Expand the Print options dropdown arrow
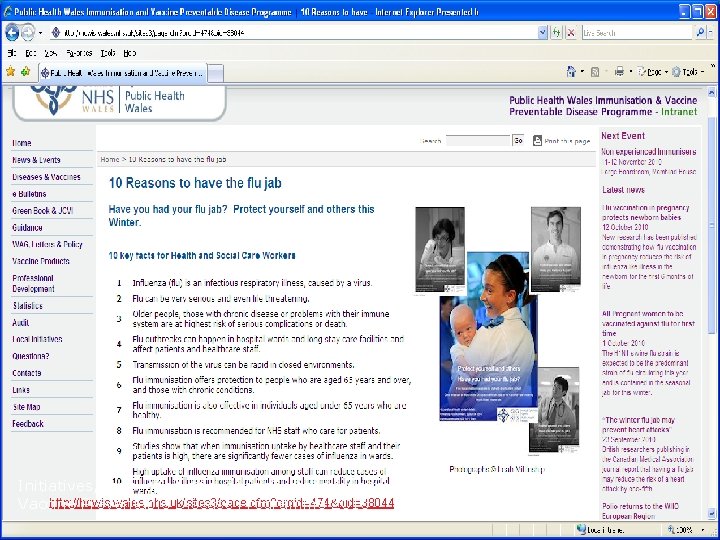 (630, 72)
